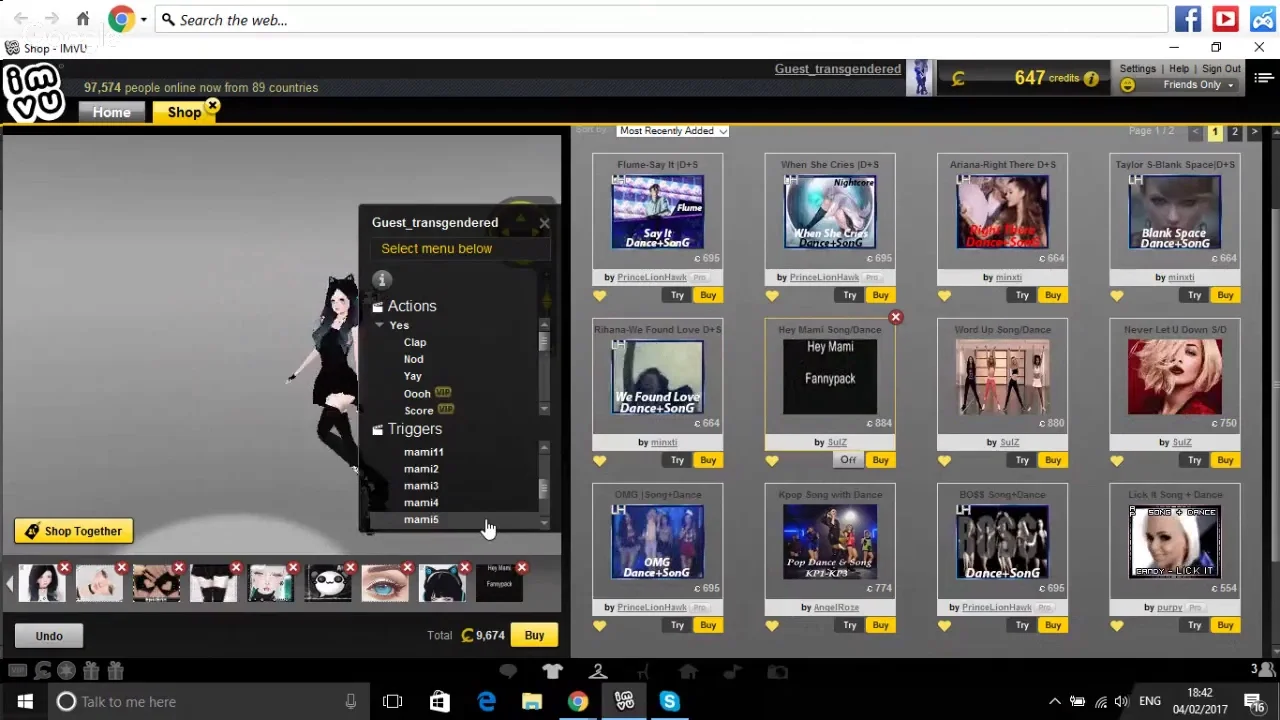This screenshot has height=720, width=1280.
Task: Turn off the Hey Mami Song/Dance try-on
Action: click(848, 460)
